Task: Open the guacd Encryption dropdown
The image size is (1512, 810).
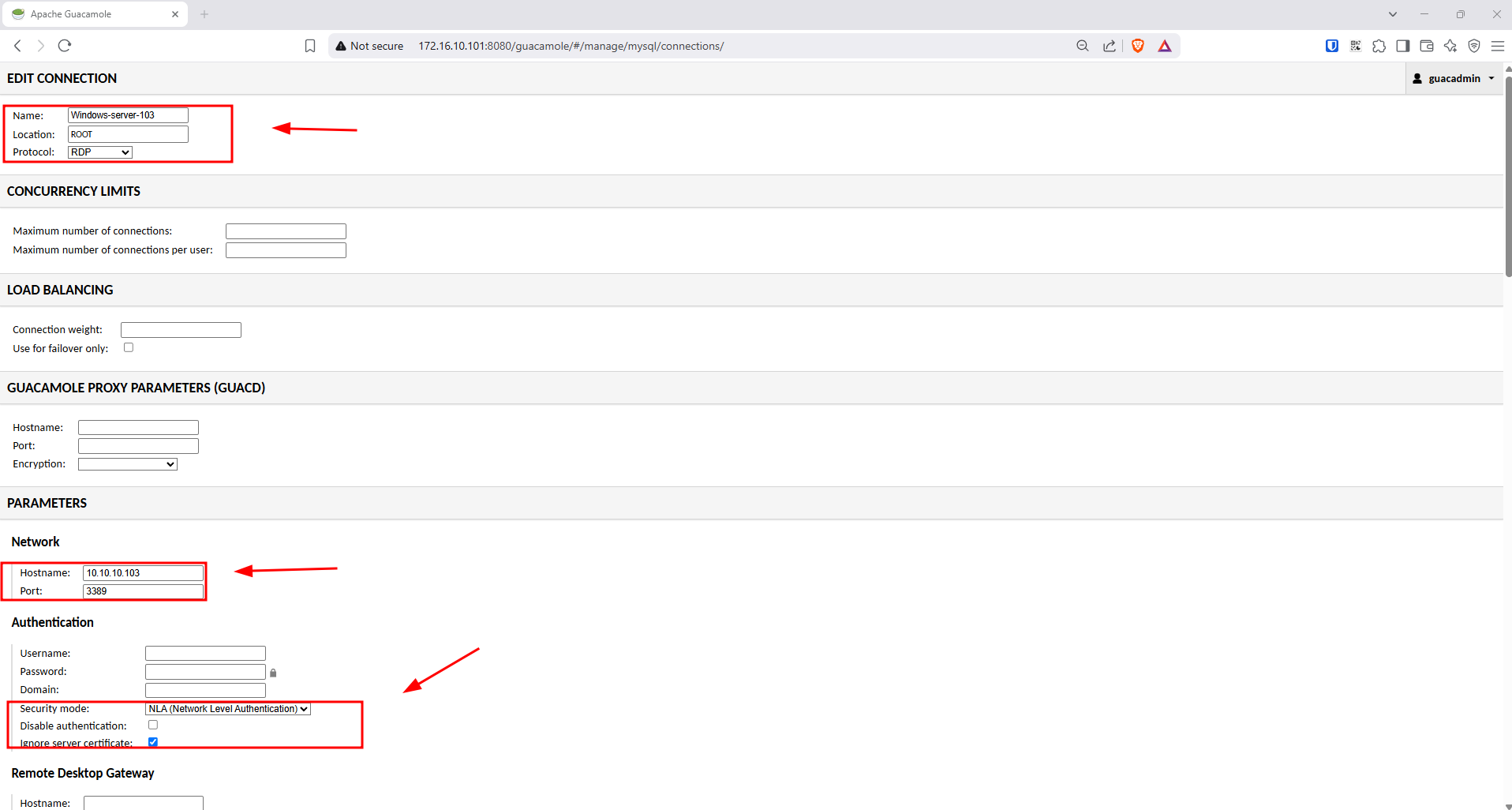Action: click(128, 464)
